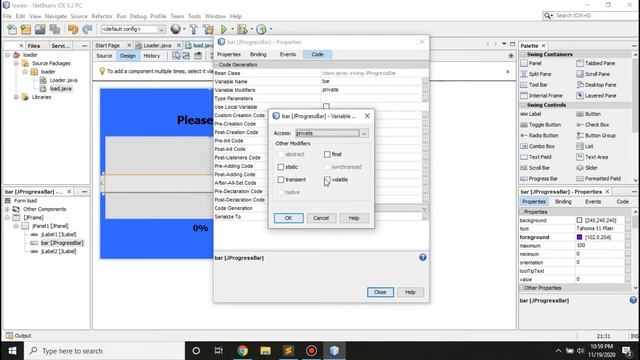Expand Other Components in Navigator
The width and height of the screenshot is (640, 360).
tap(7, 209)
